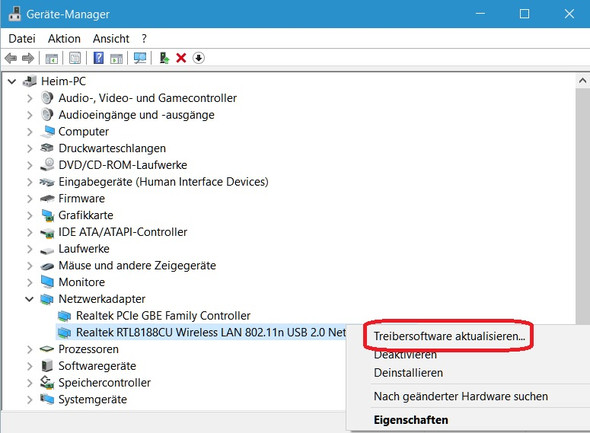
Task: Click the red X uninstall device icon
Action: click(181, 58)
